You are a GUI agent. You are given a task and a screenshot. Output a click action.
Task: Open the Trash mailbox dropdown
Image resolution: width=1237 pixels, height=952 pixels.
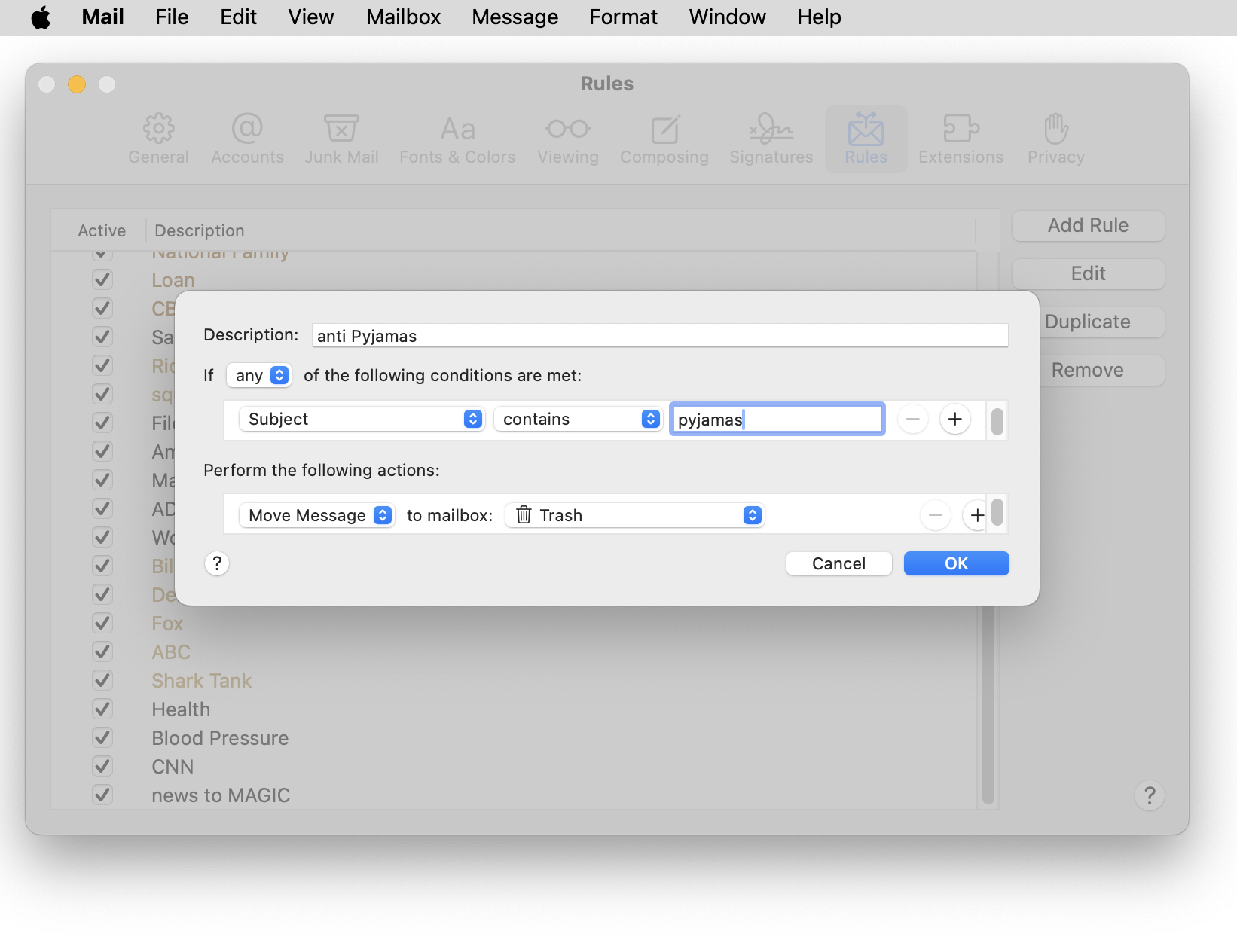635,515
